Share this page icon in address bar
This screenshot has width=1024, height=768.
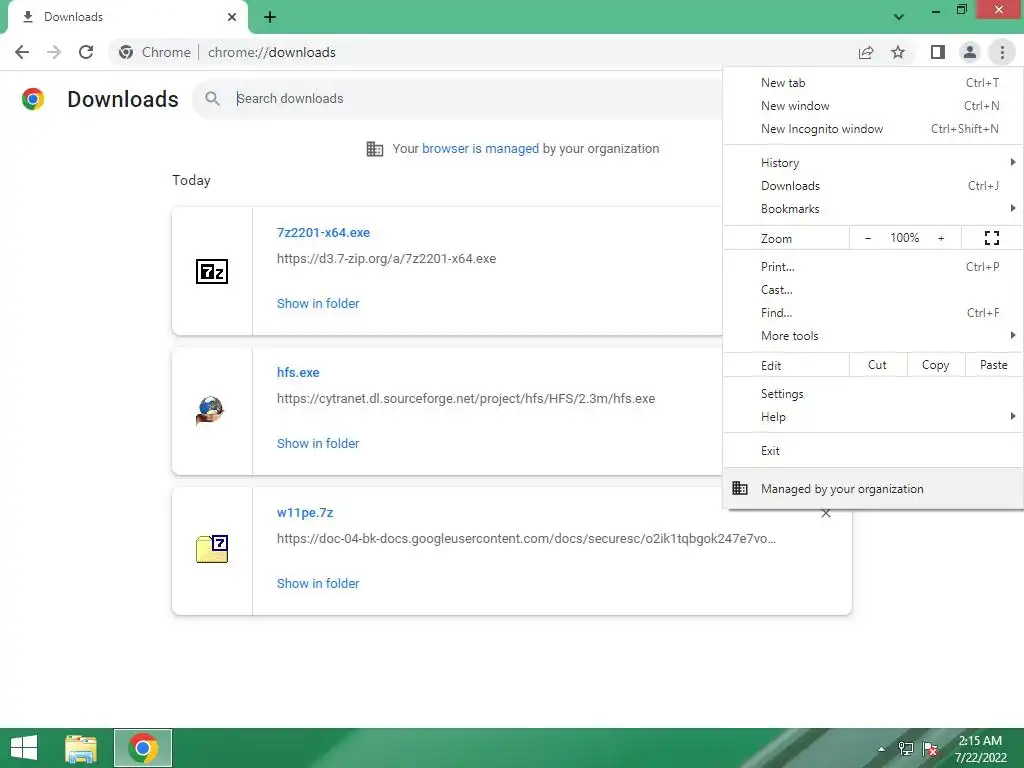866,52
